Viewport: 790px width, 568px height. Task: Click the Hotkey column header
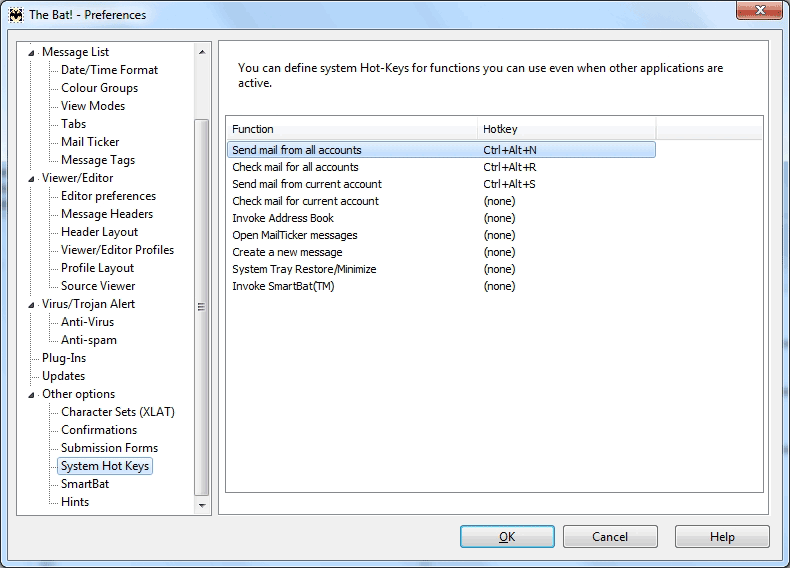click(567, 129)
